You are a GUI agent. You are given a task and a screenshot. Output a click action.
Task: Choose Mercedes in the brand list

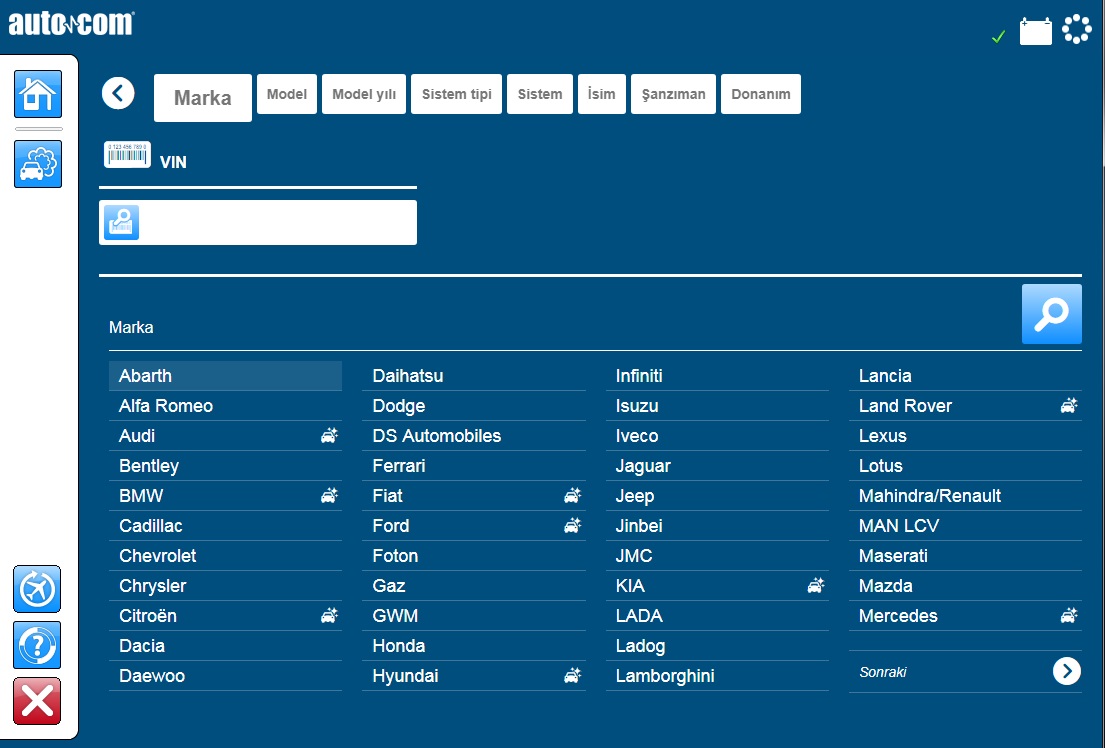point(898,616)
